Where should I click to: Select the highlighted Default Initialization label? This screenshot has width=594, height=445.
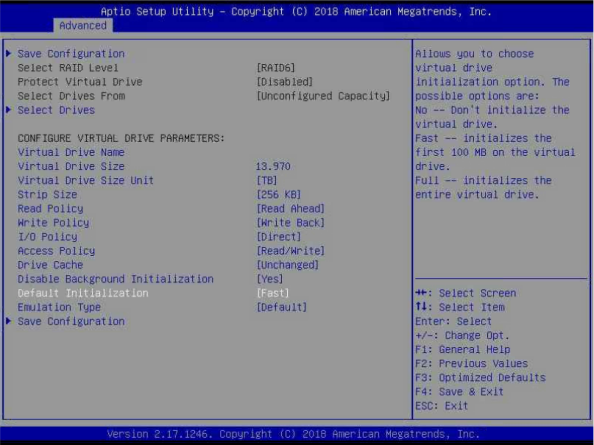(83, 293)
